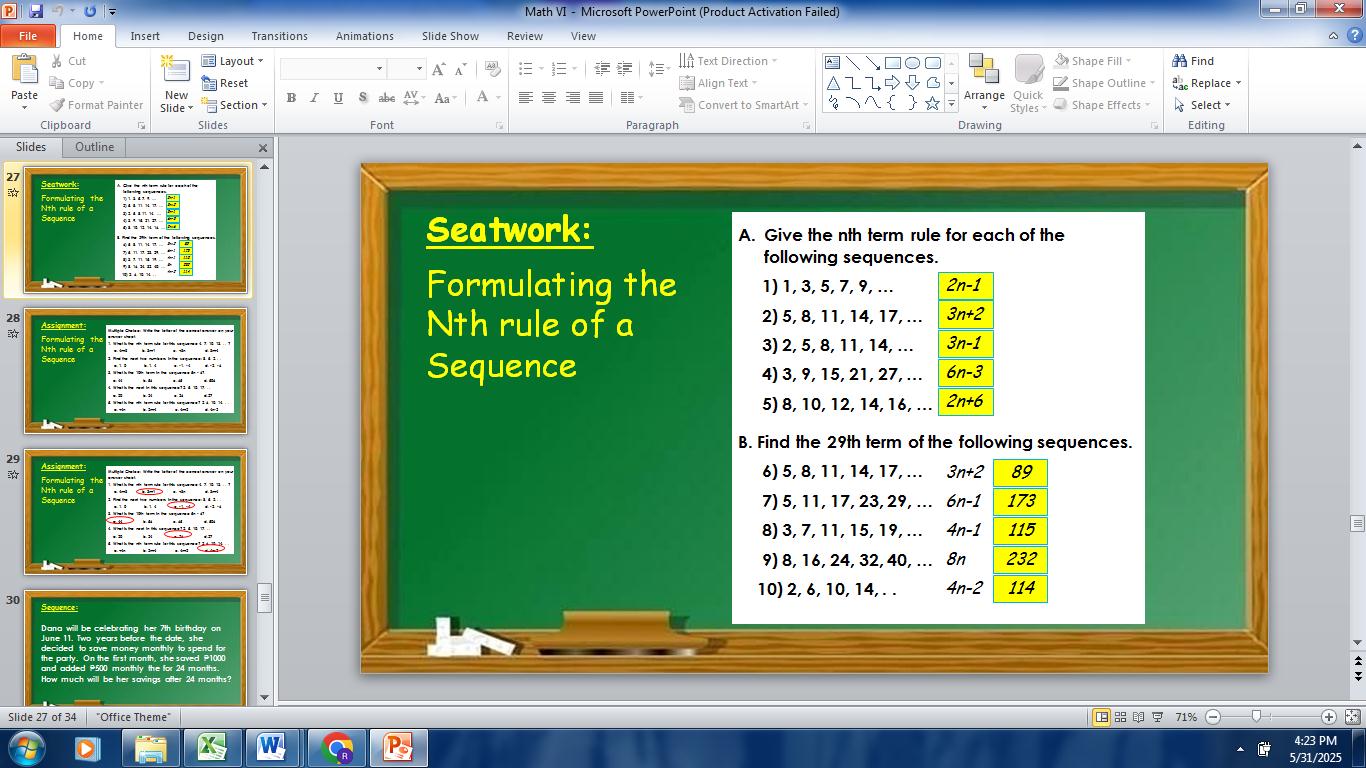Click the Windows Start button

25,748
